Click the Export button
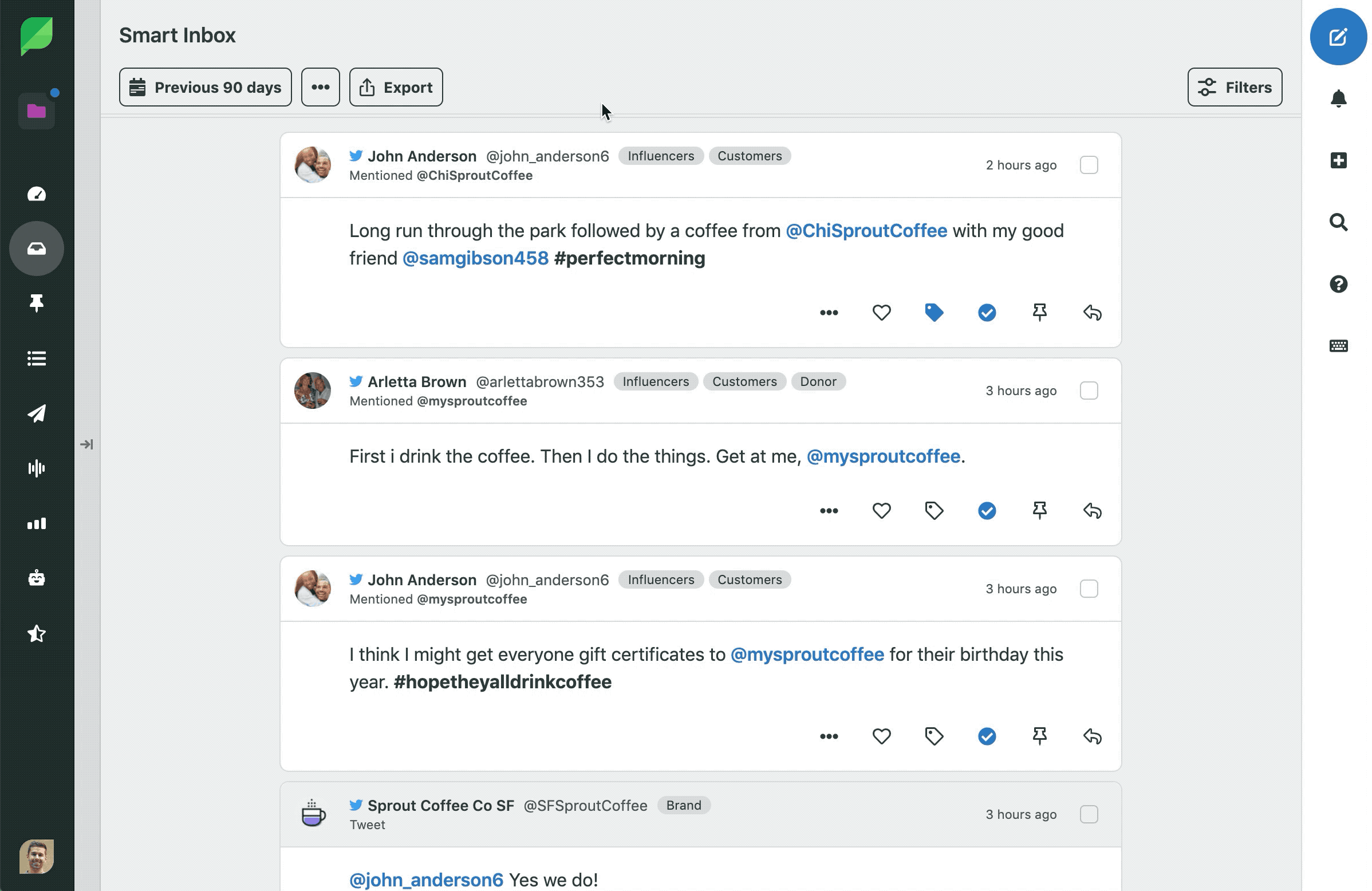Screen dimensions: 1372x891 pyautogui.click(x=396, y=87)
